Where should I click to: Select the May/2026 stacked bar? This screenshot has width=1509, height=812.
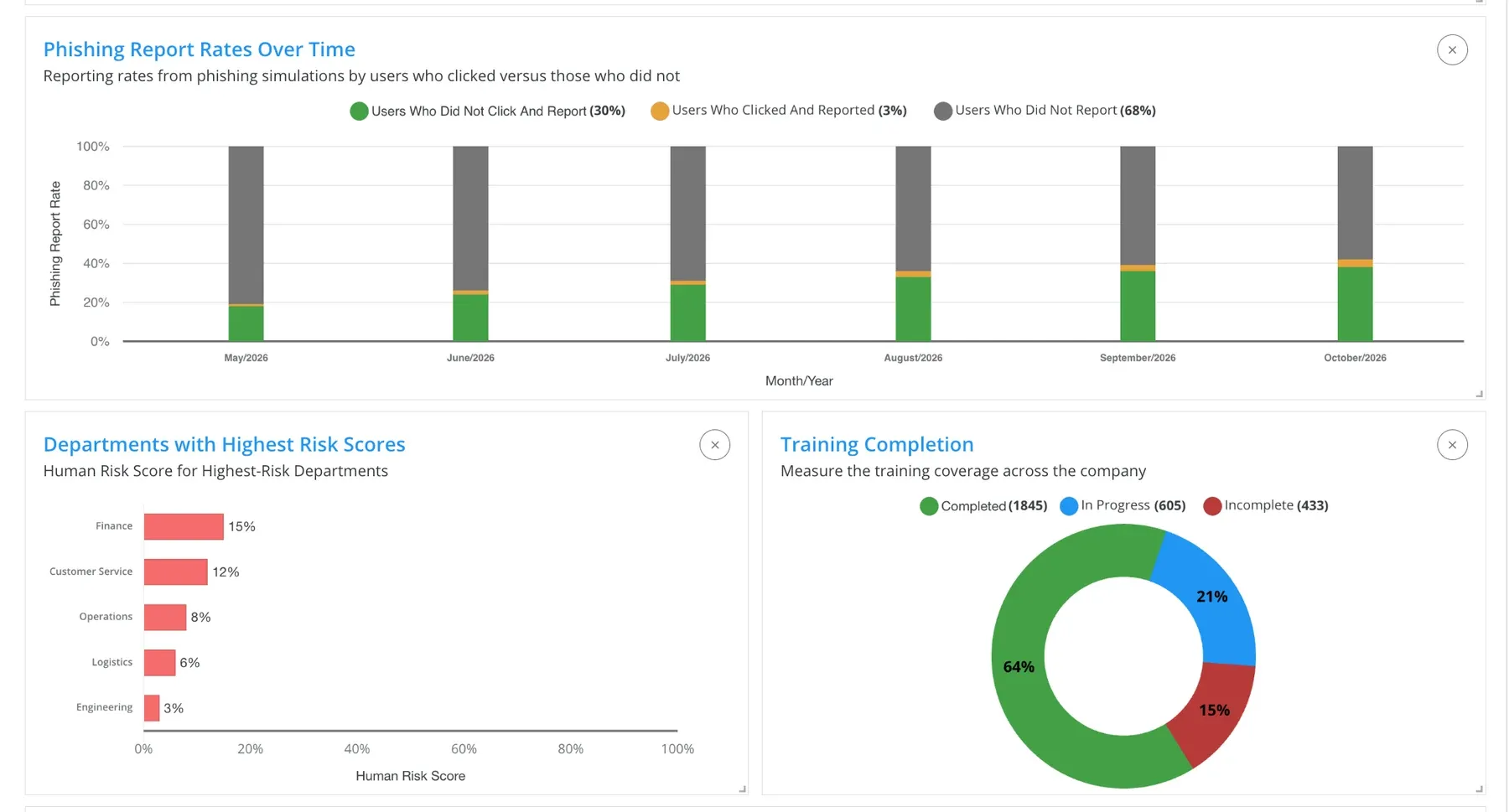point(246,244)
